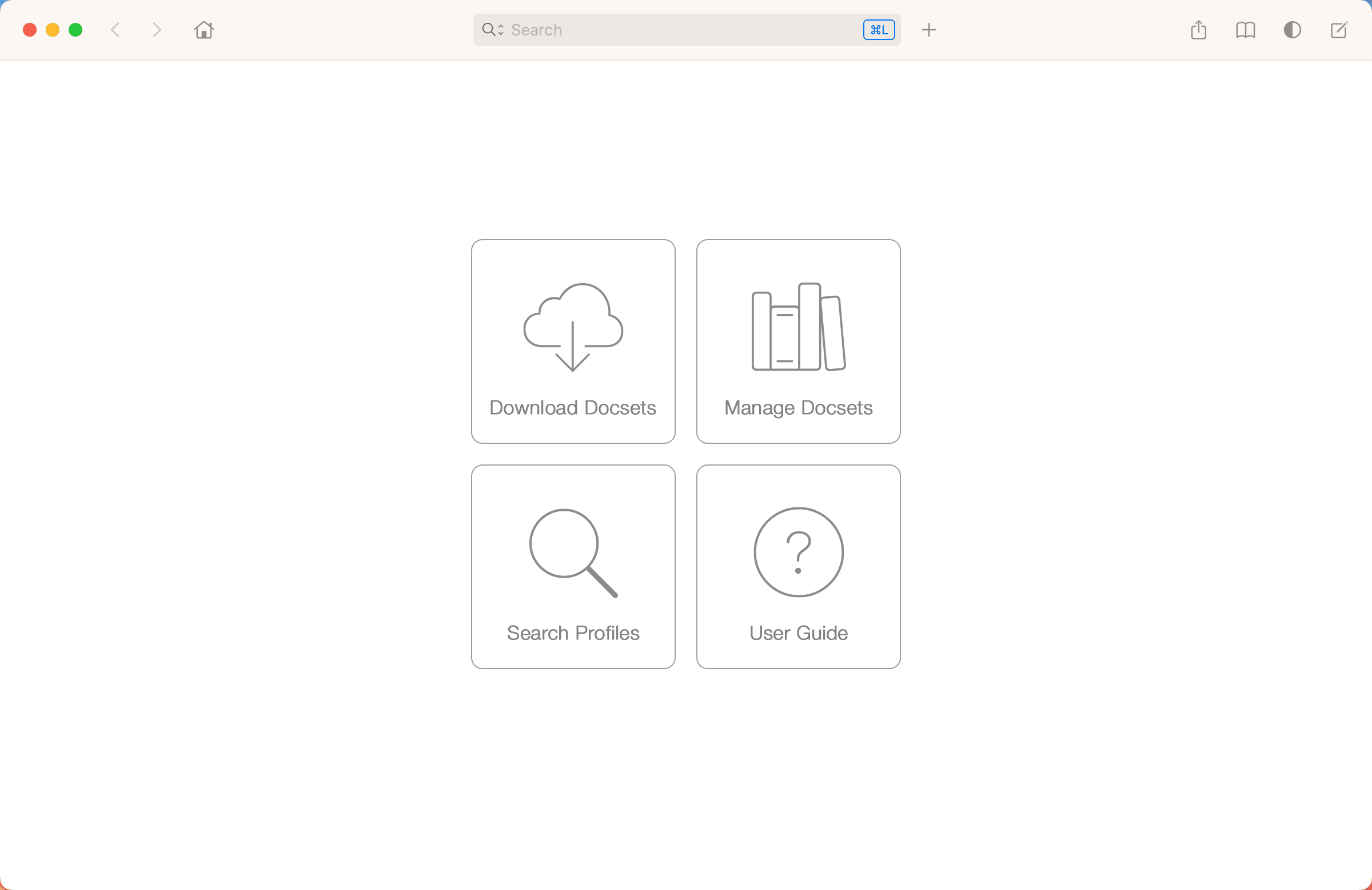The height and width of the screenshot is (890, 1372).
Task: Go forward with the right chevron
Action: click(x=156, y=30)
